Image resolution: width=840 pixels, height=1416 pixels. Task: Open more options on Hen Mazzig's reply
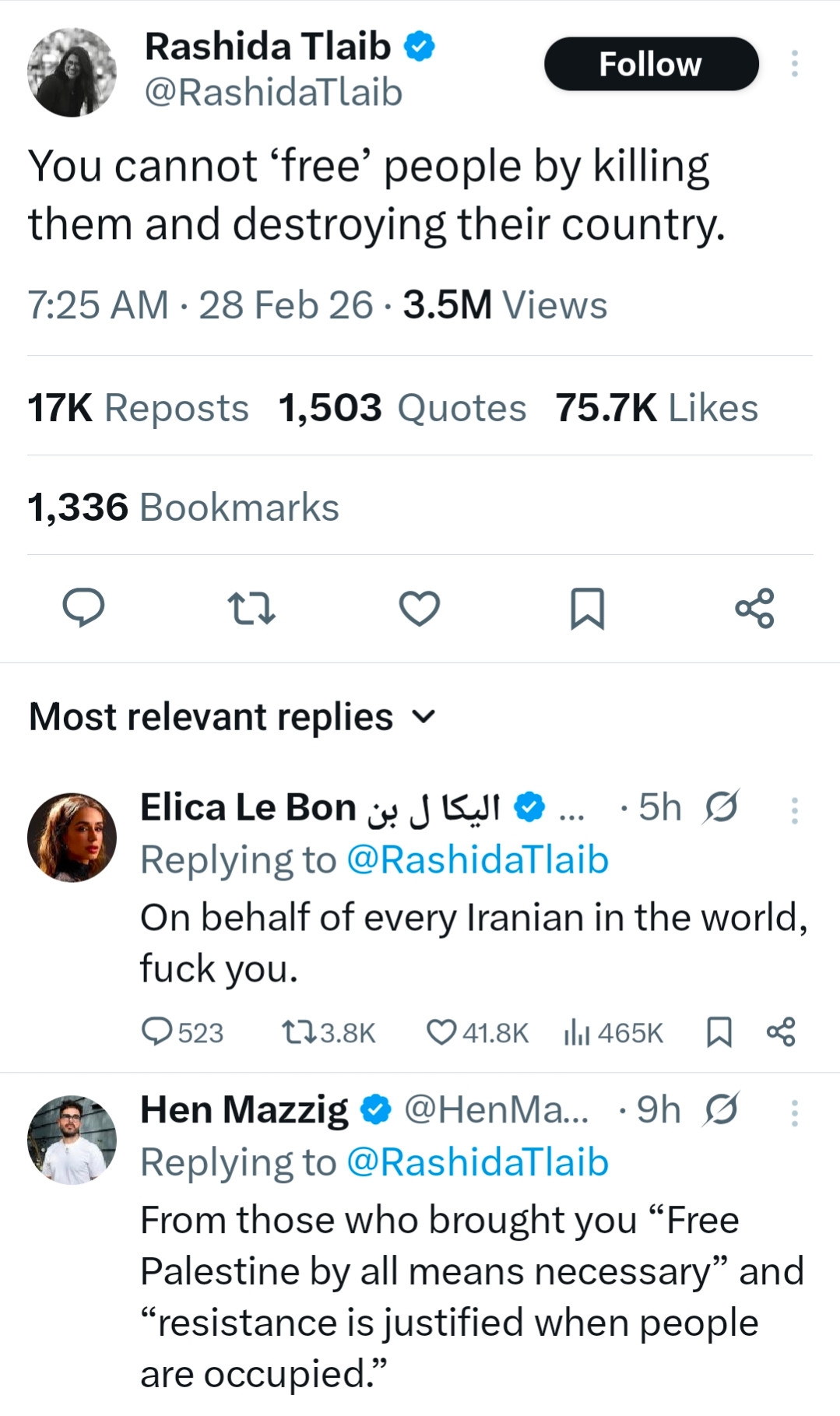click(794, 1113)
